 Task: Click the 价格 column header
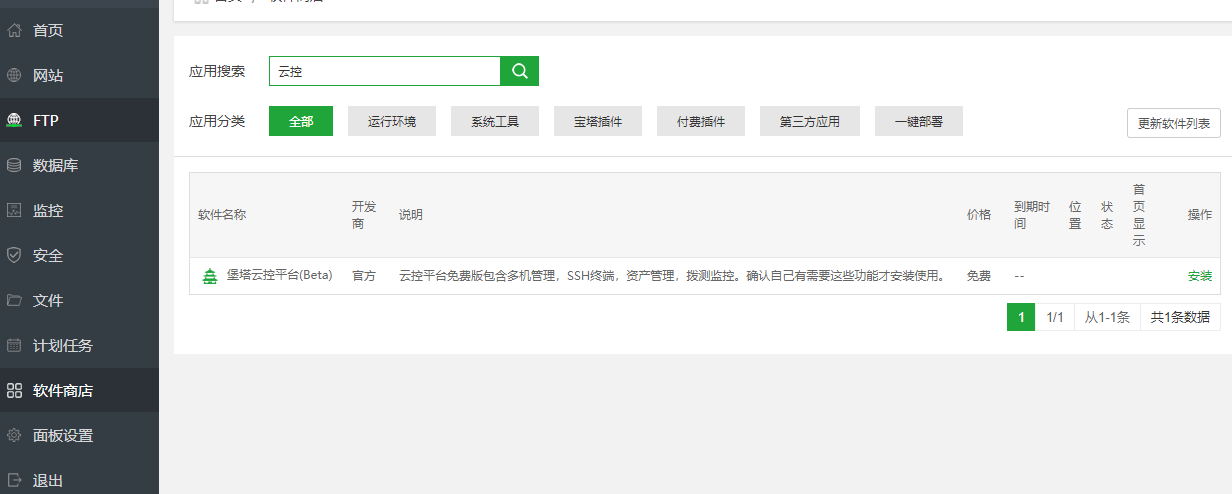pos(979,215)
